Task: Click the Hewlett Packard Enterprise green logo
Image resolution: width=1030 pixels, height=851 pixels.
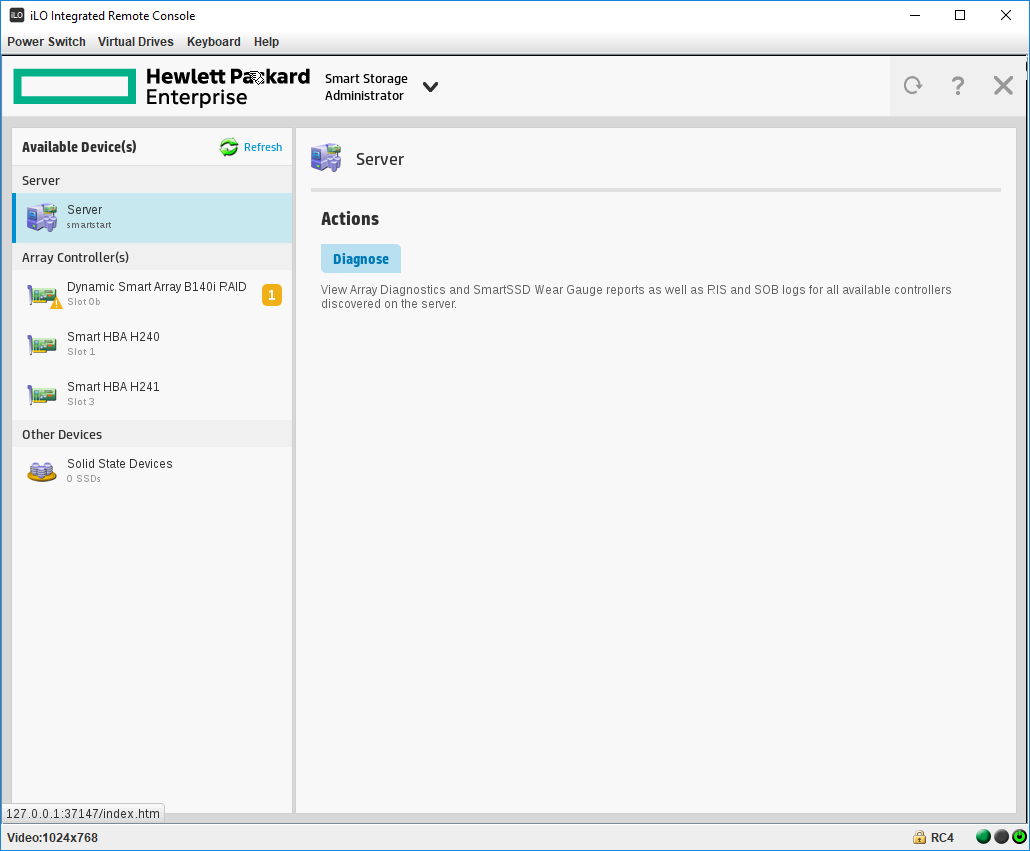Action: [74, 86]
